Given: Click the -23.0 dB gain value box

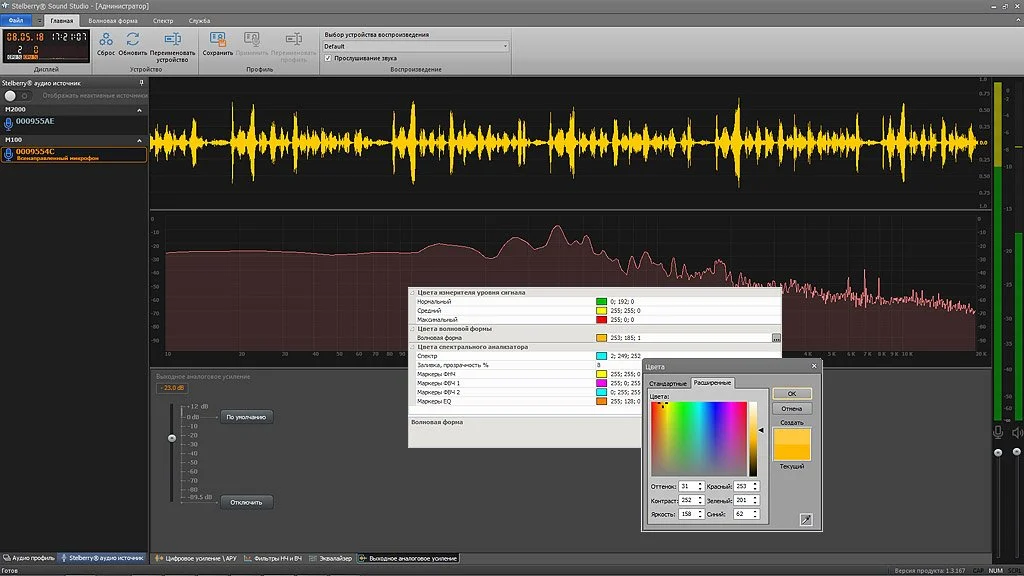Looking at the screenshot, I should [x=172, y=388].
